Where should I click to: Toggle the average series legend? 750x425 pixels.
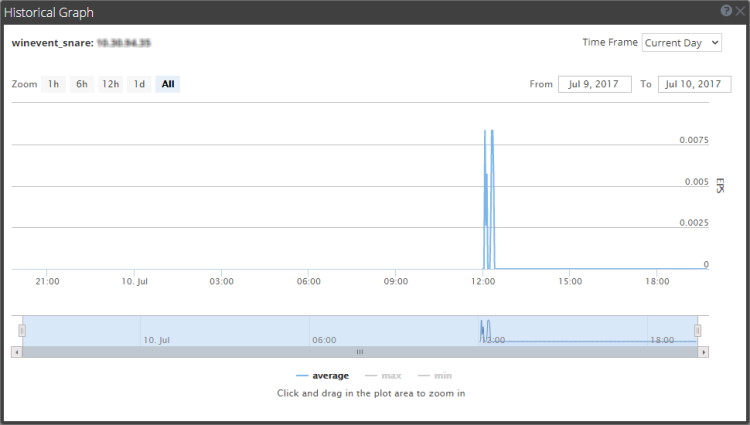coord(322,376)
